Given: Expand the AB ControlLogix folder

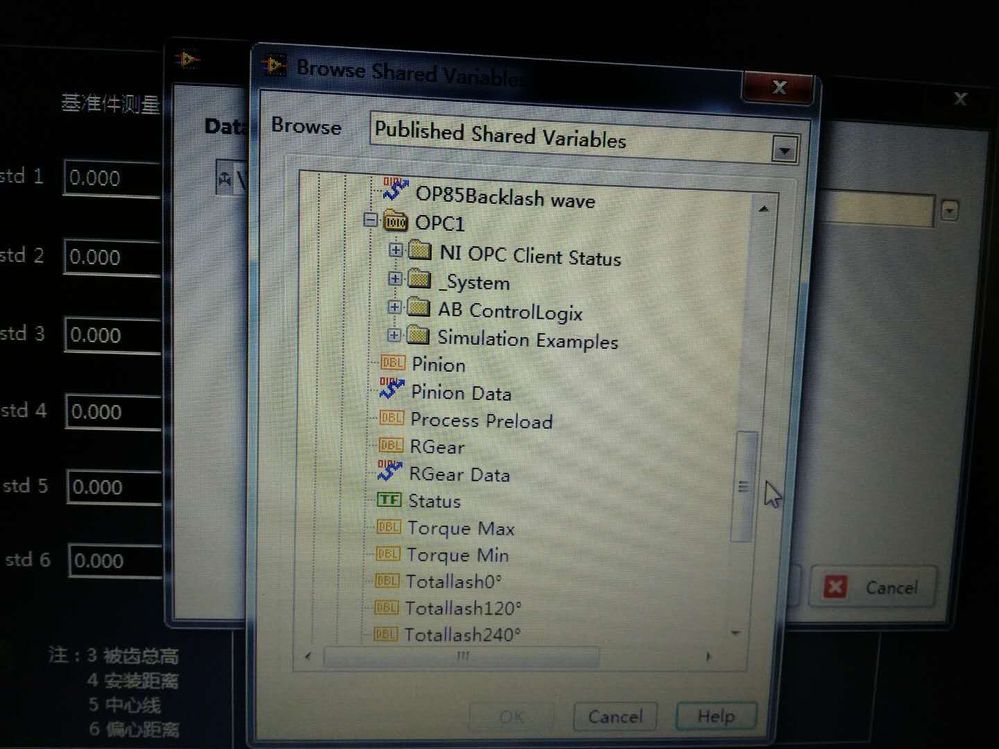Looking at the screenshot, I should click(x=394, y=306).
